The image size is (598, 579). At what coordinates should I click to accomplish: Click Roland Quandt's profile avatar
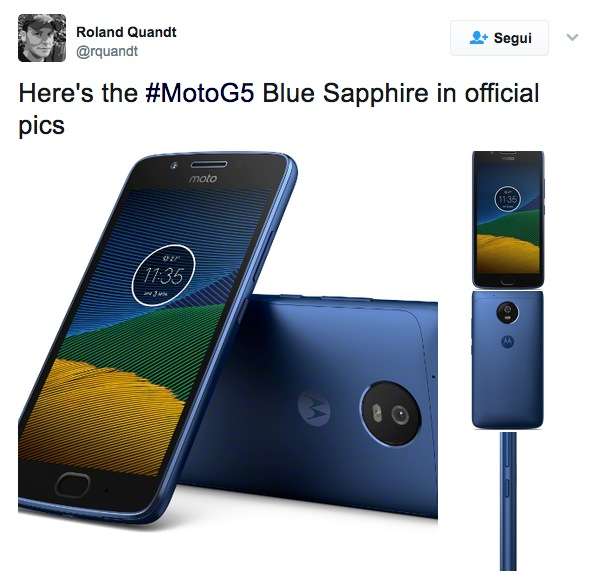click(42, 38)
